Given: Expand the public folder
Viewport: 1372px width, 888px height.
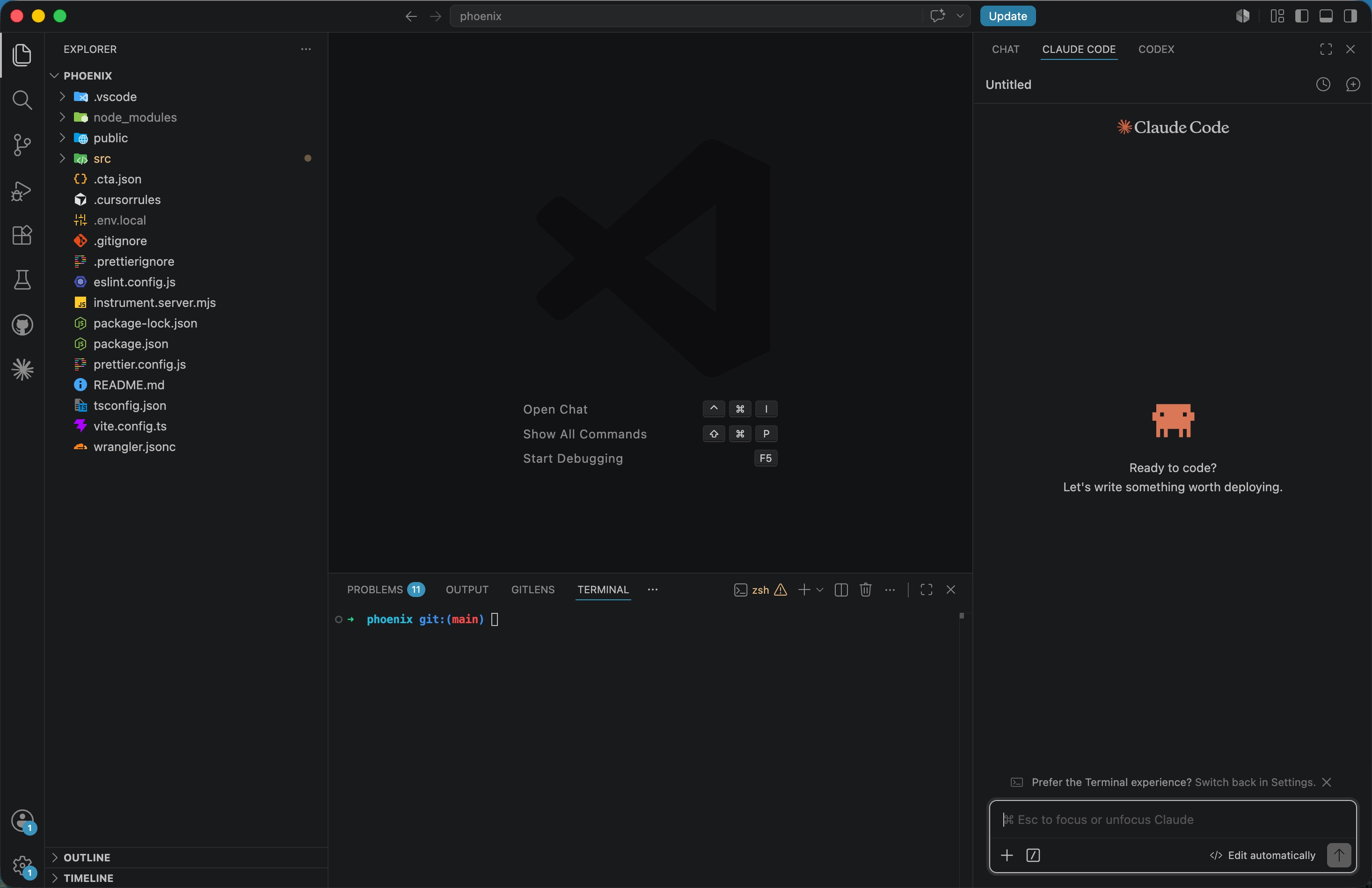Looking at the screenshot, I should pos(62,138).
